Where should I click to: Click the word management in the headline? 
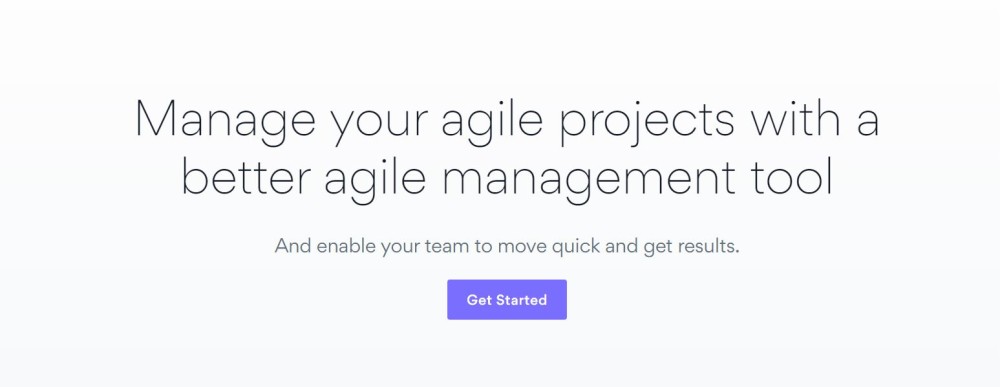pos(589,179)
